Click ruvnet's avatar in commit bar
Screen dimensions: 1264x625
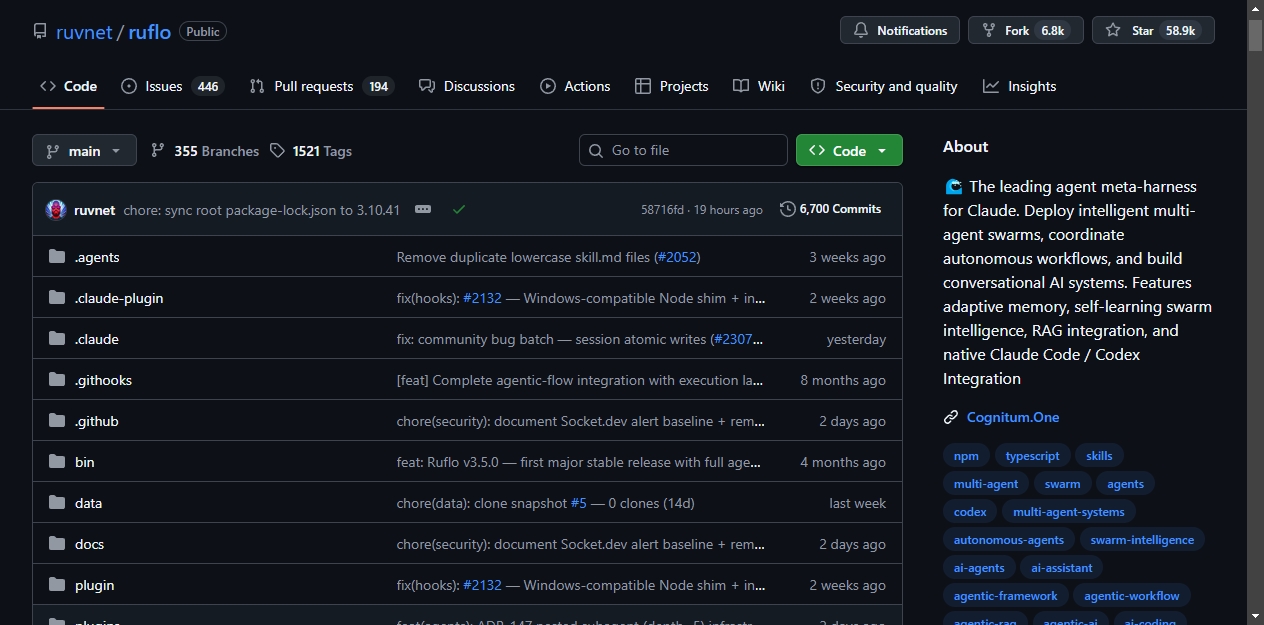56,209
